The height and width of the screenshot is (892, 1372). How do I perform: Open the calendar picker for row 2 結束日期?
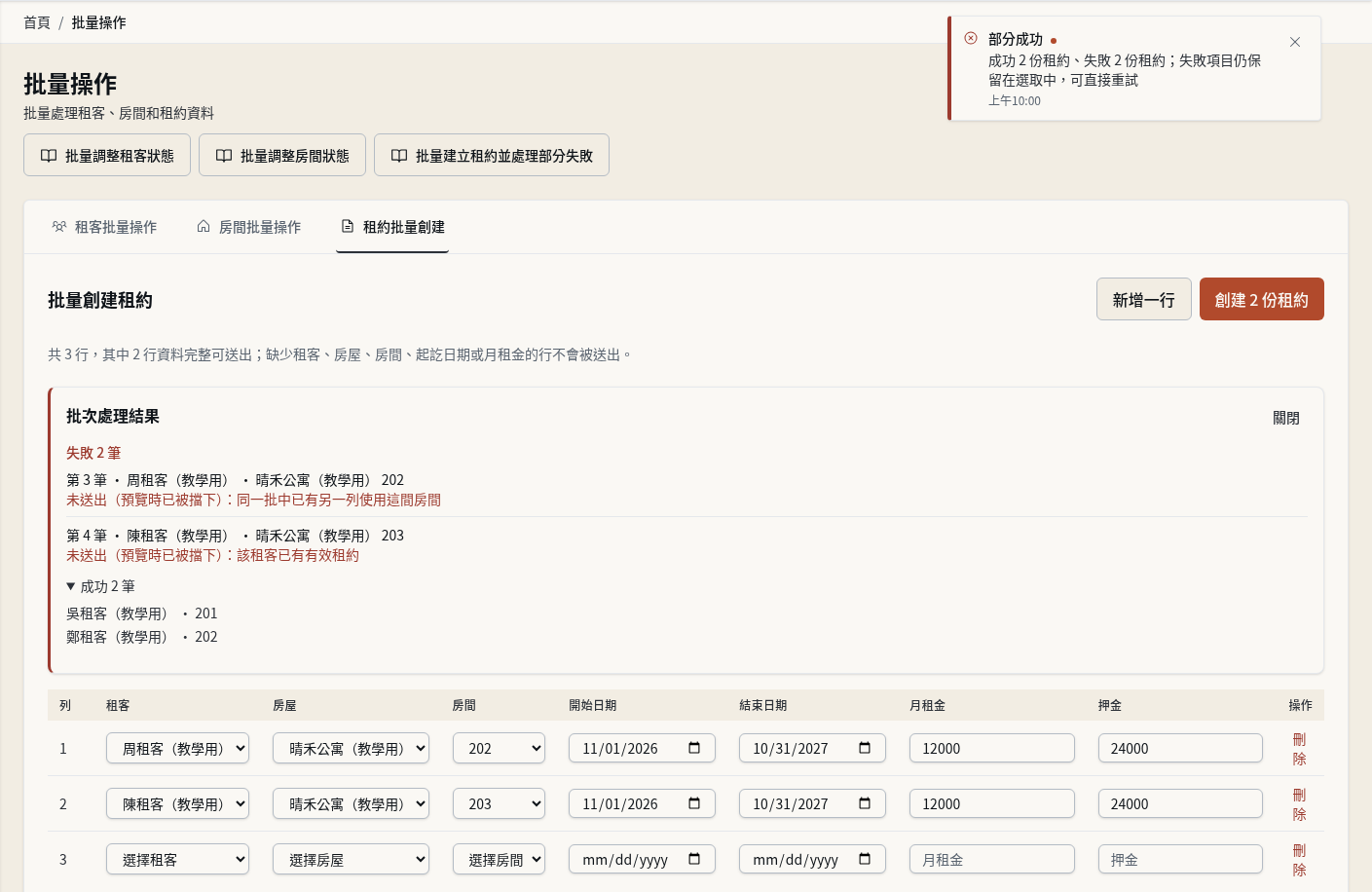point(865,803)
